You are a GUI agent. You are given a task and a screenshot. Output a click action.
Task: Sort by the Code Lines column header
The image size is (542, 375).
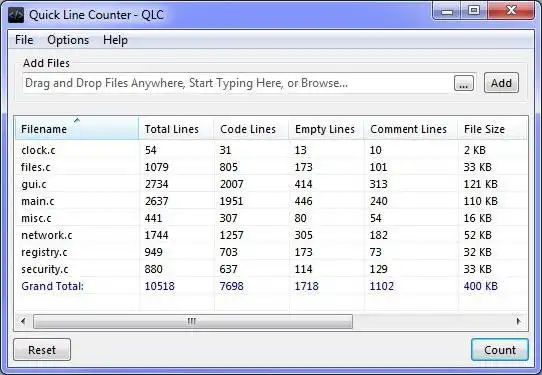point(251,129)
